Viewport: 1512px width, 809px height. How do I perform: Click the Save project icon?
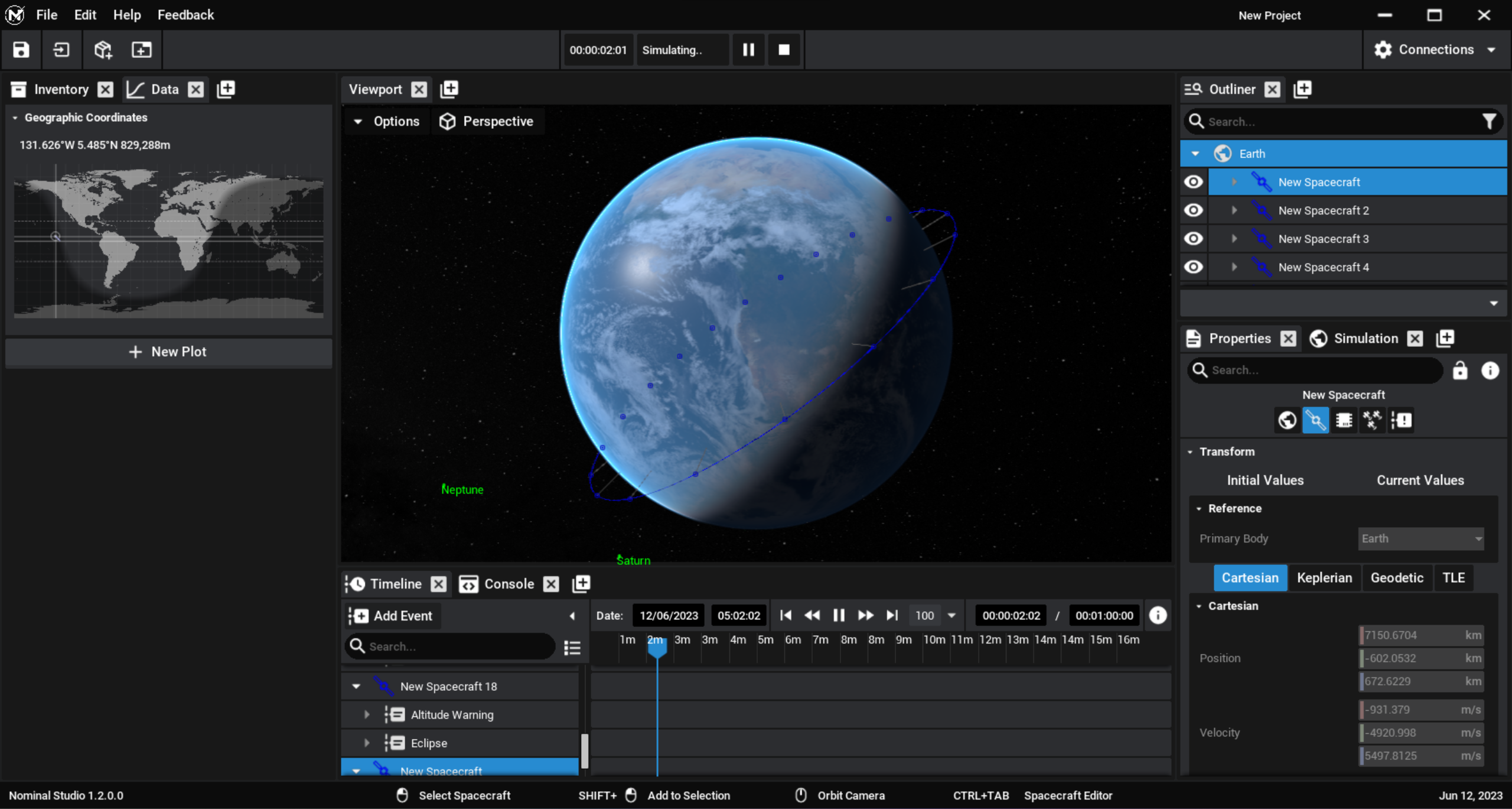21,50
